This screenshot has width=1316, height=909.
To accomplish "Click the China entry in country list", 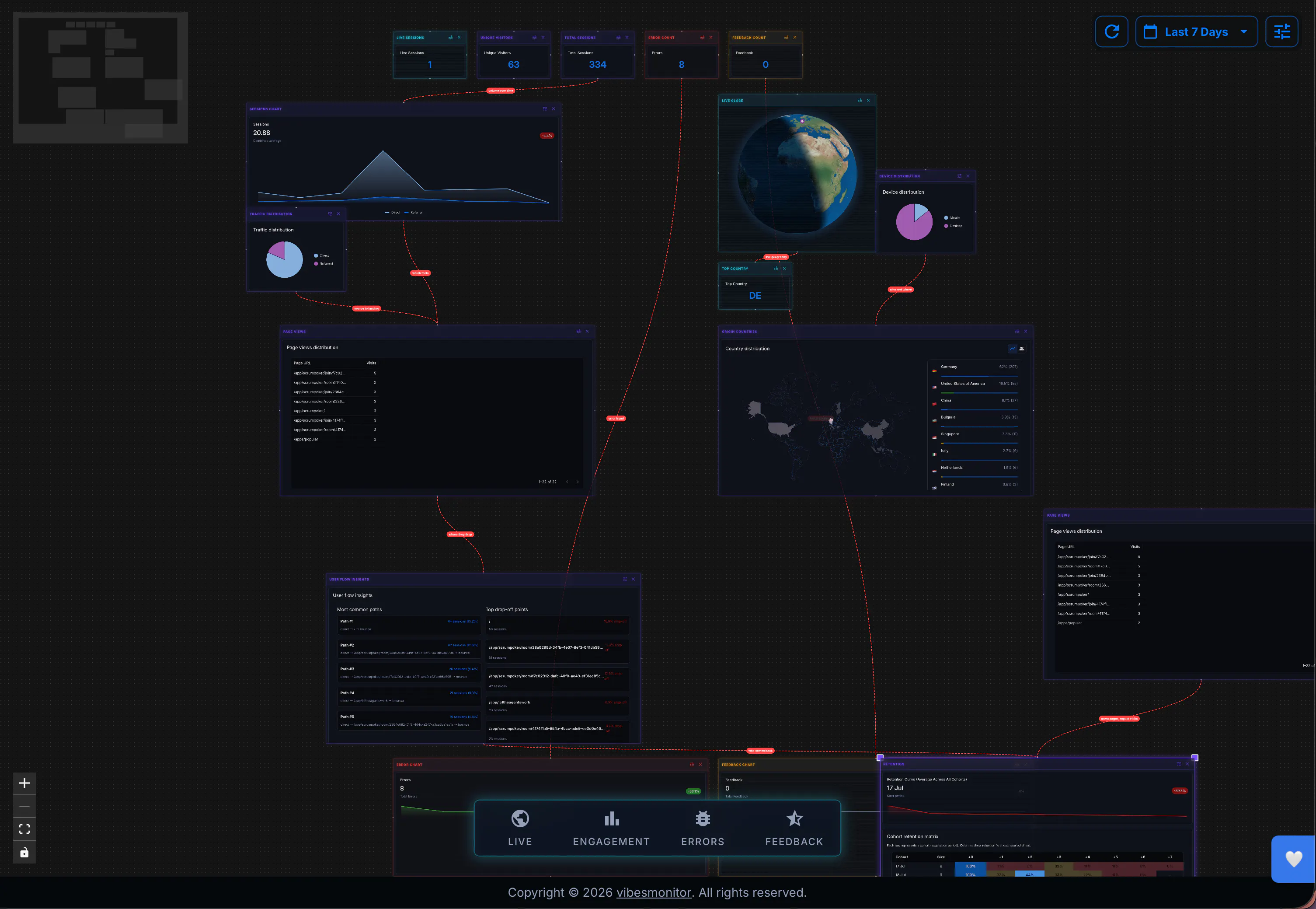I will pos(975,403).
